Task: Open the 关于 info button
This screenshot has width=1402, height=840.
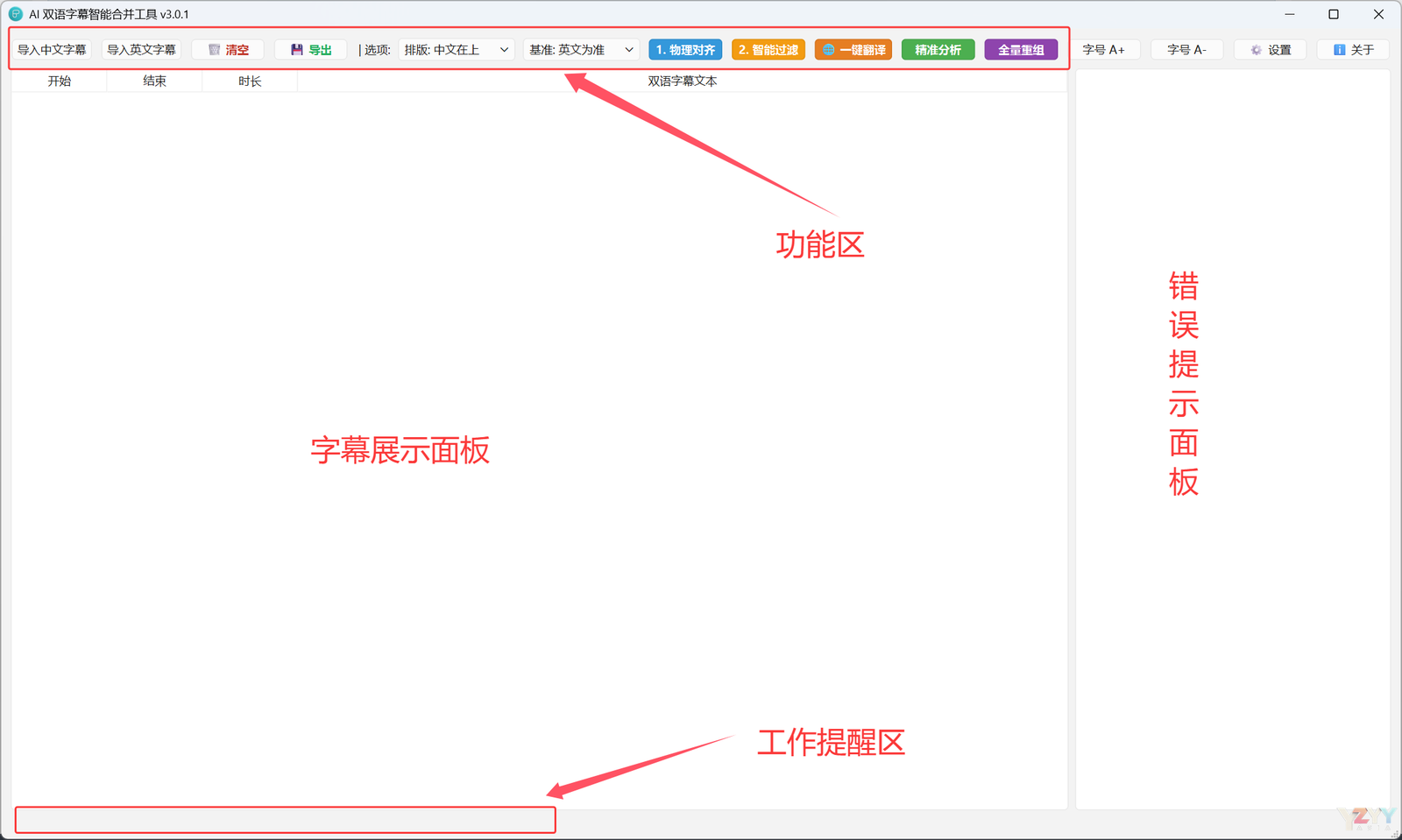Action: pos(1353,50)
